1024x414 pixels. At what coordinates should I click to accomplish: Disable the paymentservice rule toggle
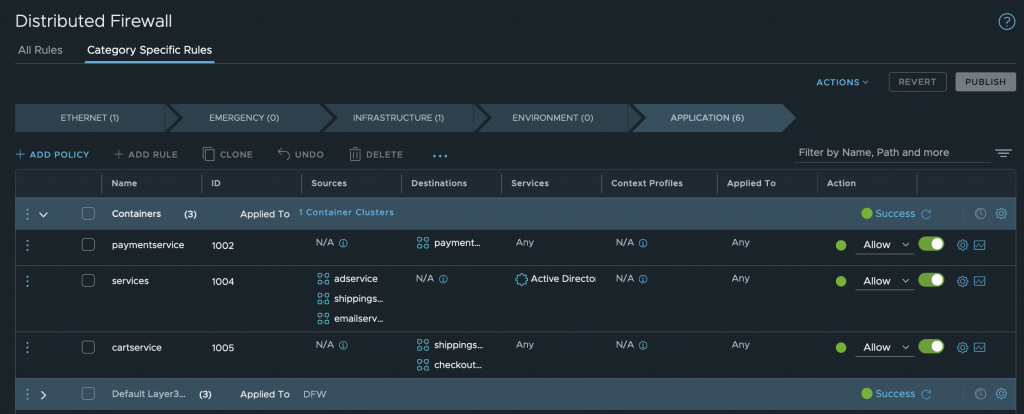[931, 245]
